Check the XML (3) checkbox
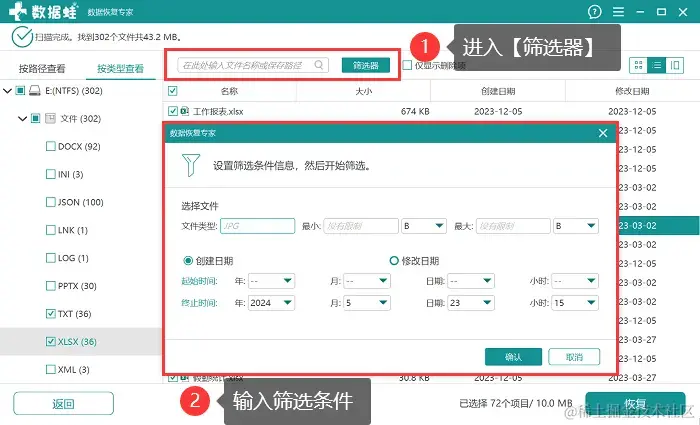Image resolution: width=700 pixels, height=425 pixels. click(x=51, y=370)
